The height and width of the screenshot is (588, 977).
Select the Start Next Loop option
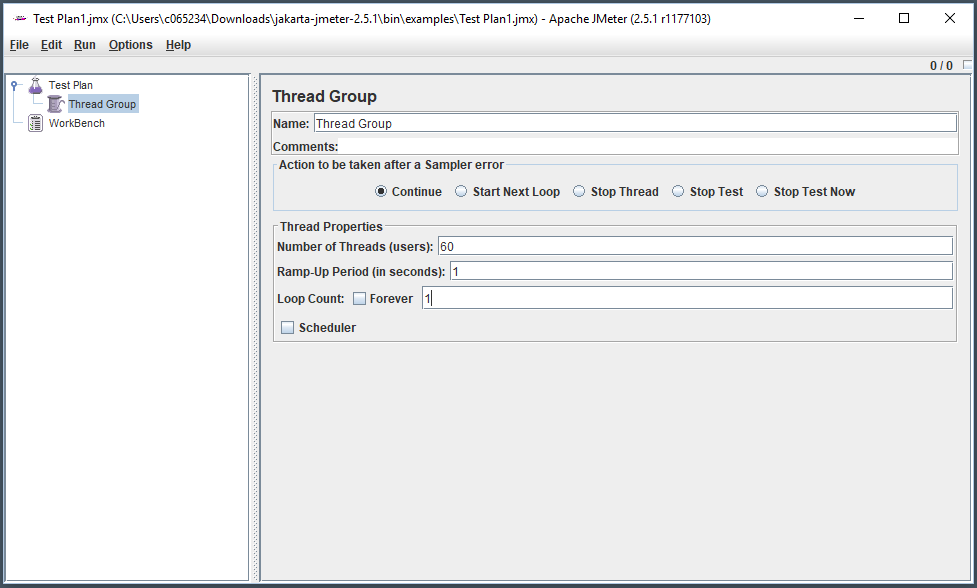click(461, 191)
